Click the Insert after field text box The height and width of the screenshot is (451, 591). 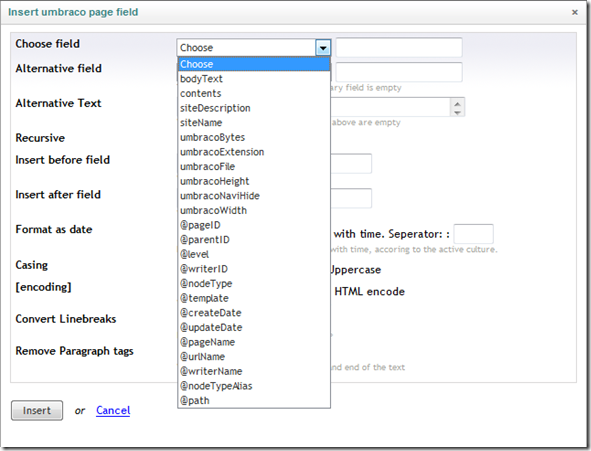(x=351, y=198)
